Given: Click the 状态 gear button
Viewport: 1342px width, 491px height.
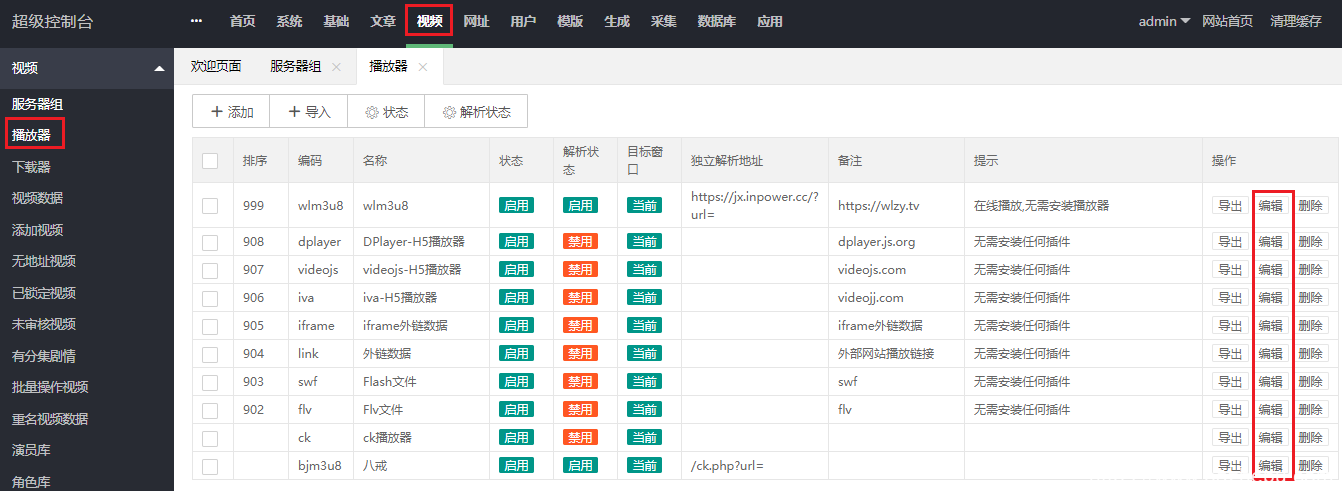Looking at the screenshot, I should (386, 112).
